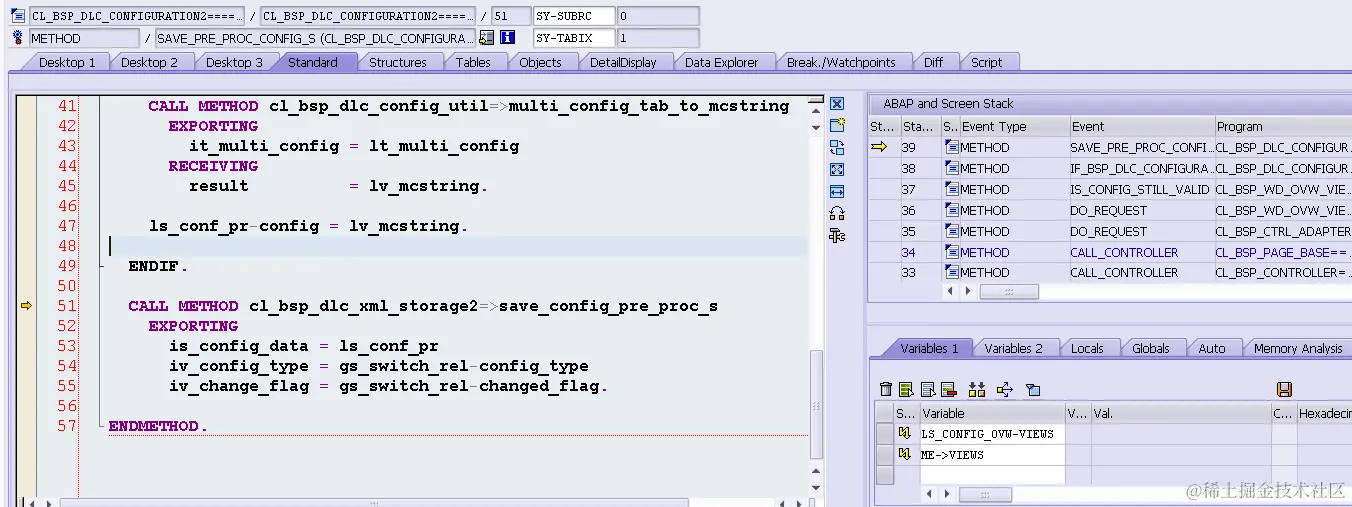The height and width of the screenshot is (507, 1352).
Task: Open the Memory Analysis tab
Action: (x=1297, y=348)
